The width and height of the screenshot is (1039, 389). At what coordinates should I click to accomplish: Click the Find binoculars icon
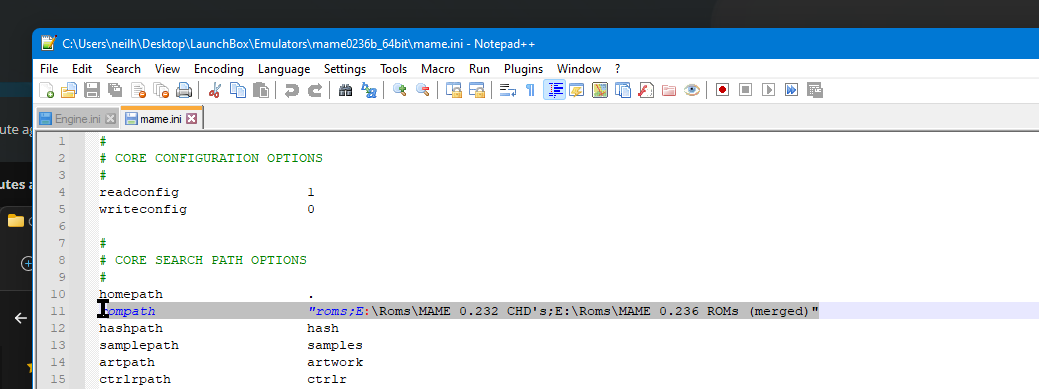click(345, 90)
